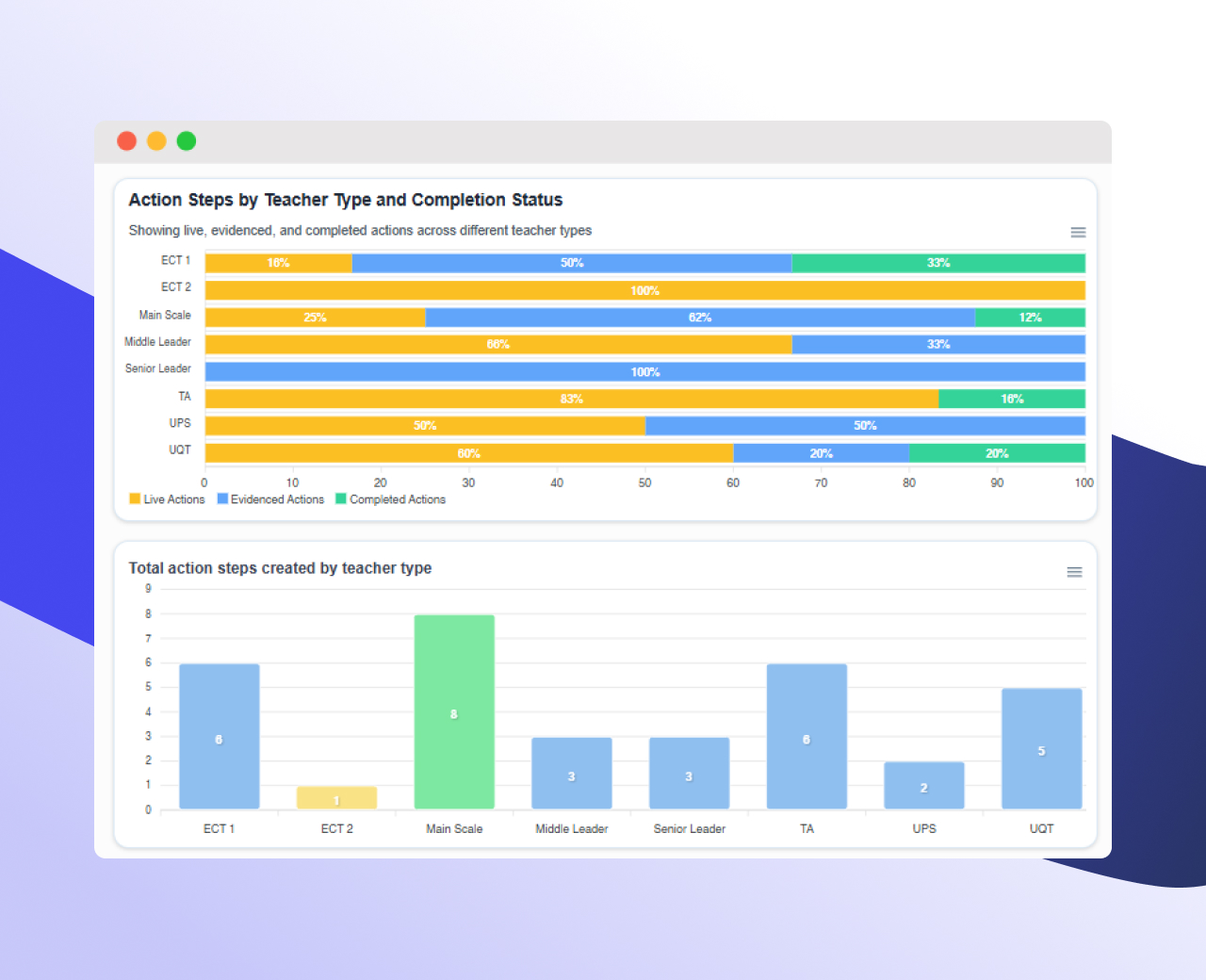Select the UPS column showing 2
The height and width of the screenshot is (980, 1206).
click(x=923, y=786)
